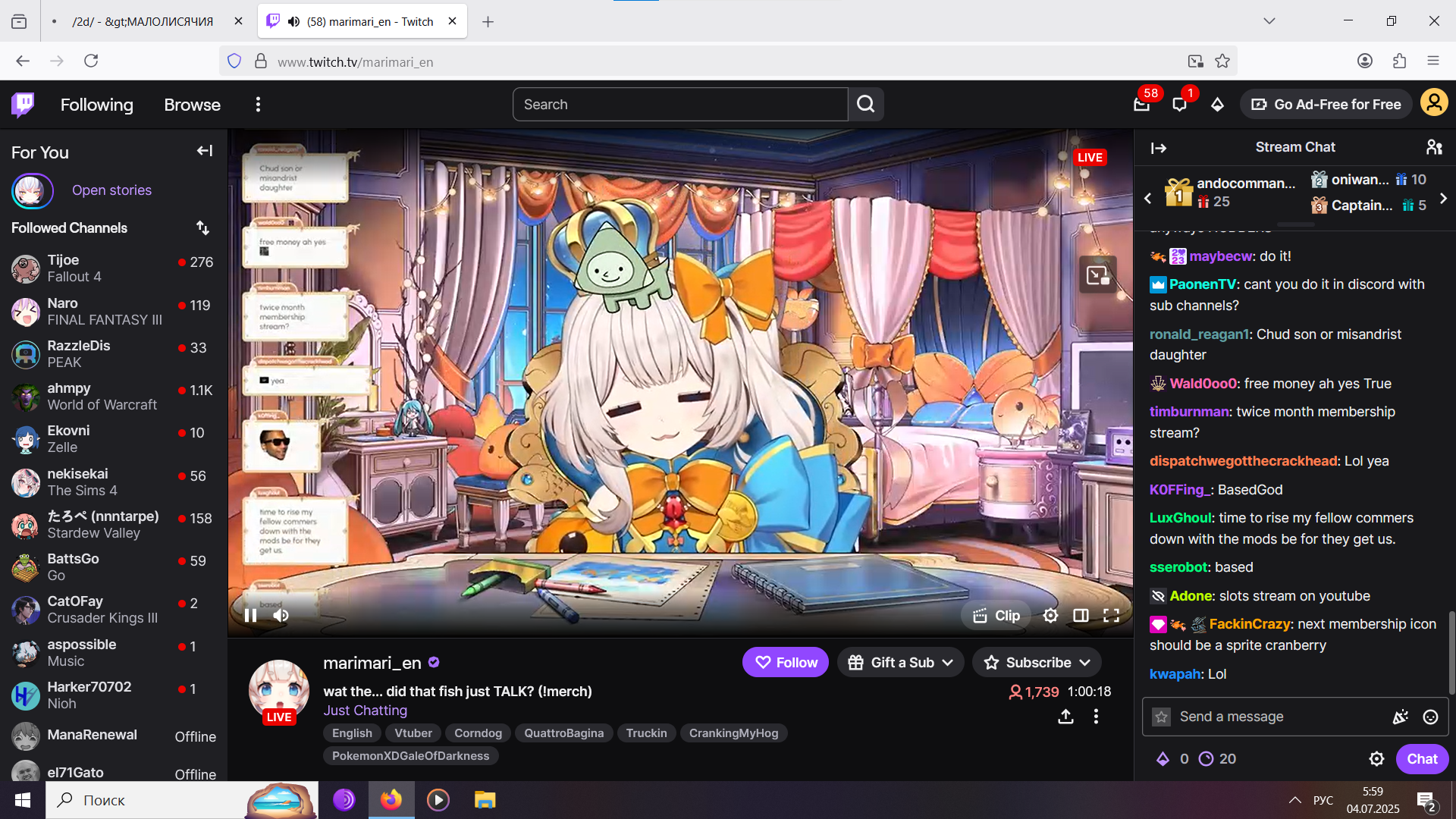This screenshot has height=819, width=1456.
Task: Toggle theatre mode on the player
Action: click(1081, 616)
